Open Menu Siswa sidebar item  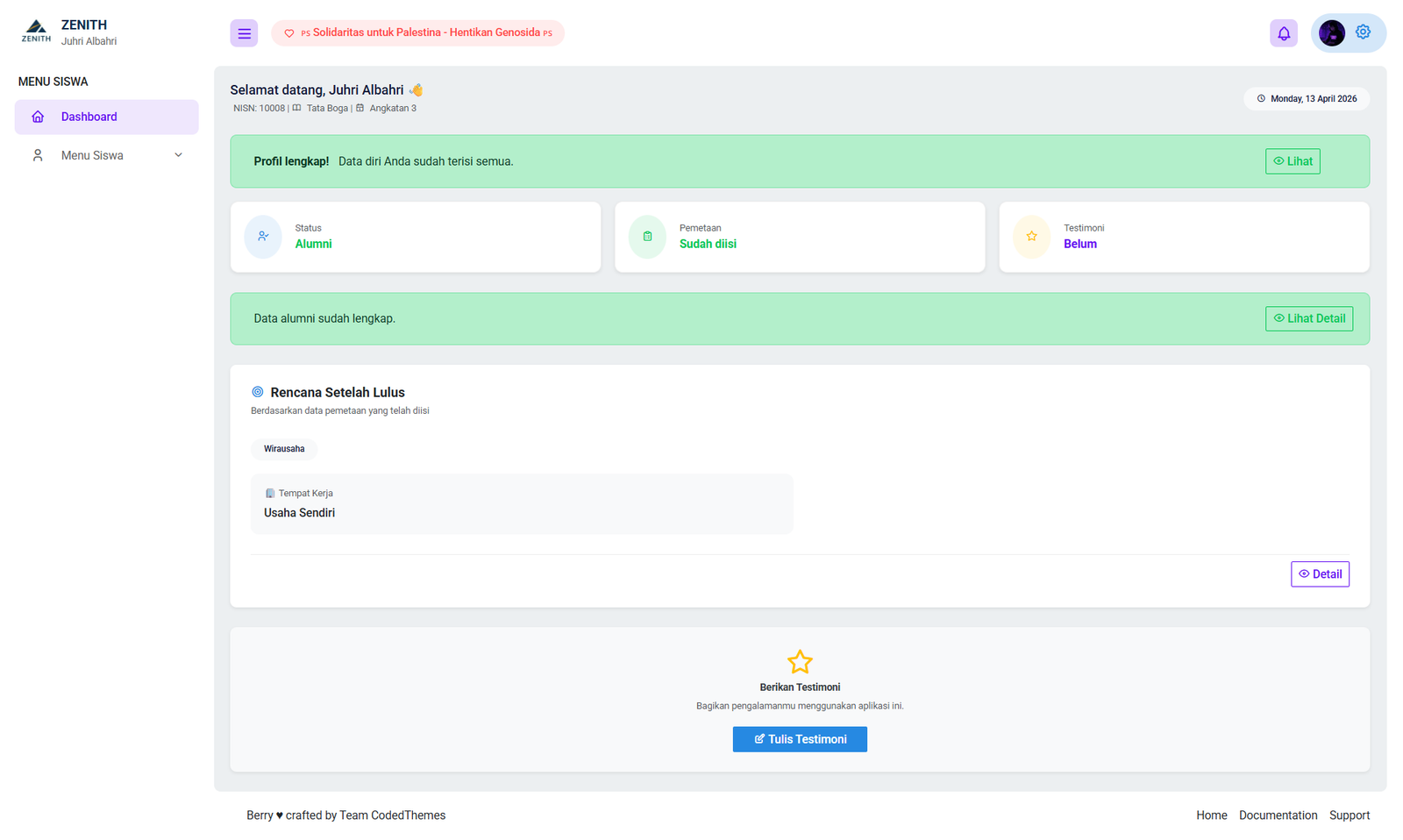point(106,155)
